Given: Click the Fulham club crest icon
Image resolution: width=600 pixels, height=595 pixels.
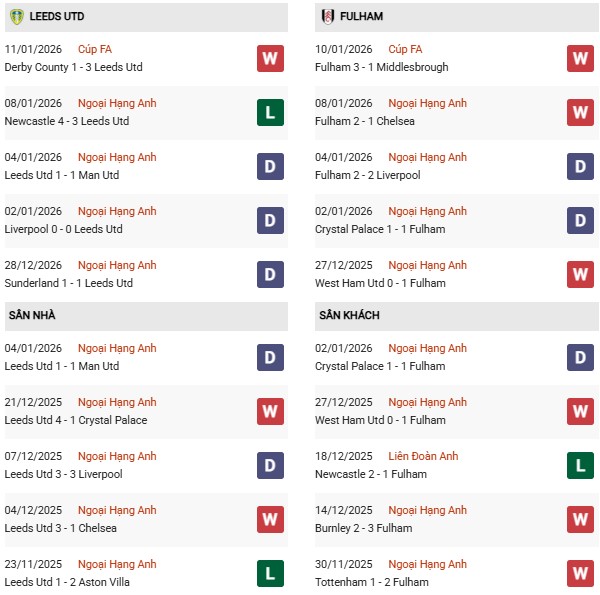Looking at the screenshot, I should pos(327,17).
